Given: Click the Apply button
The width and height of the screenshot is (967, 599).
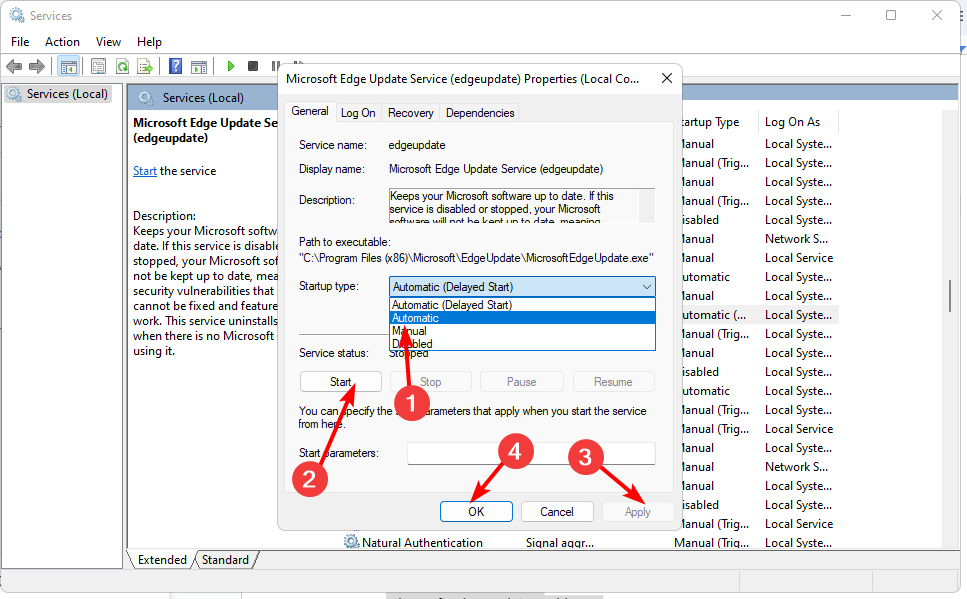Looking at the screenshot, I should 638,511.
